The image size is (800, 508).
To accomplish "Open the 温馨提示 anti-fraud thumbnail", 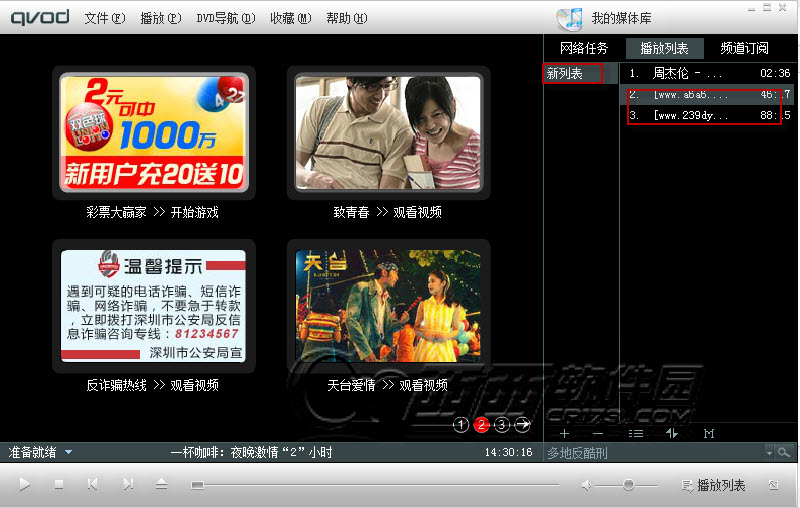I will 153,306.
